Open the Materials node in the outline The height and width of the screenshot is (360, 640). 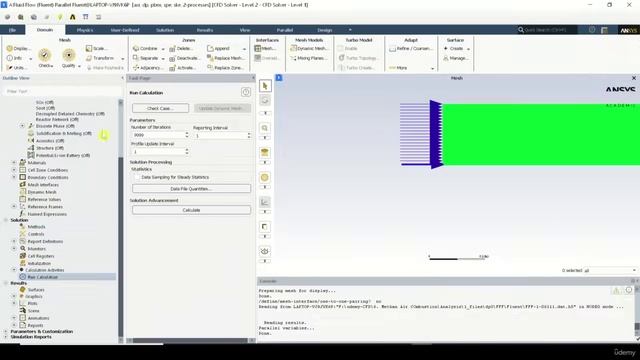pyautogui.click(x=37, y=163)
